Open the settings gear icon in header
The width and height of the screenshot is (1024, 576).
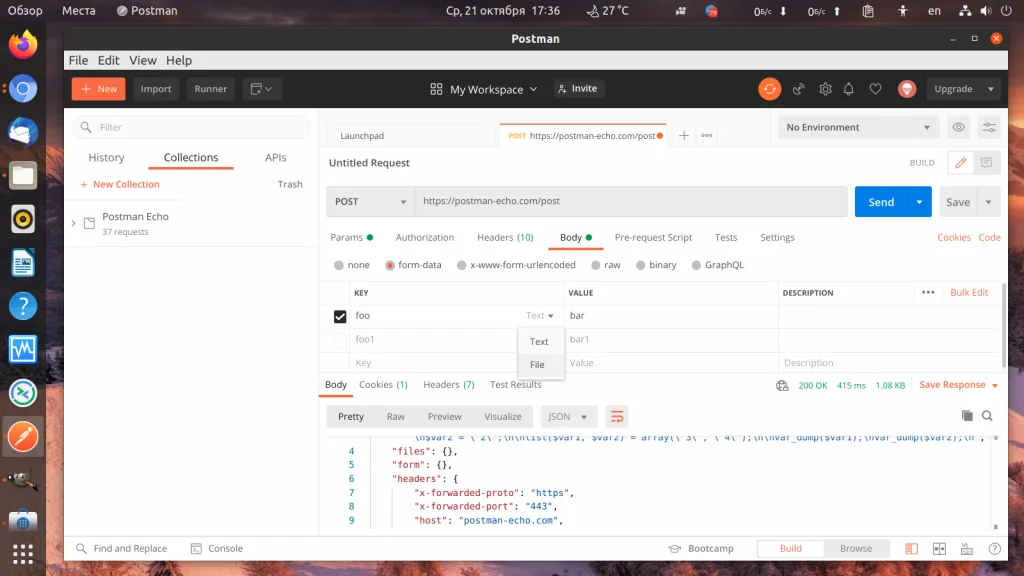pos(825,89)
